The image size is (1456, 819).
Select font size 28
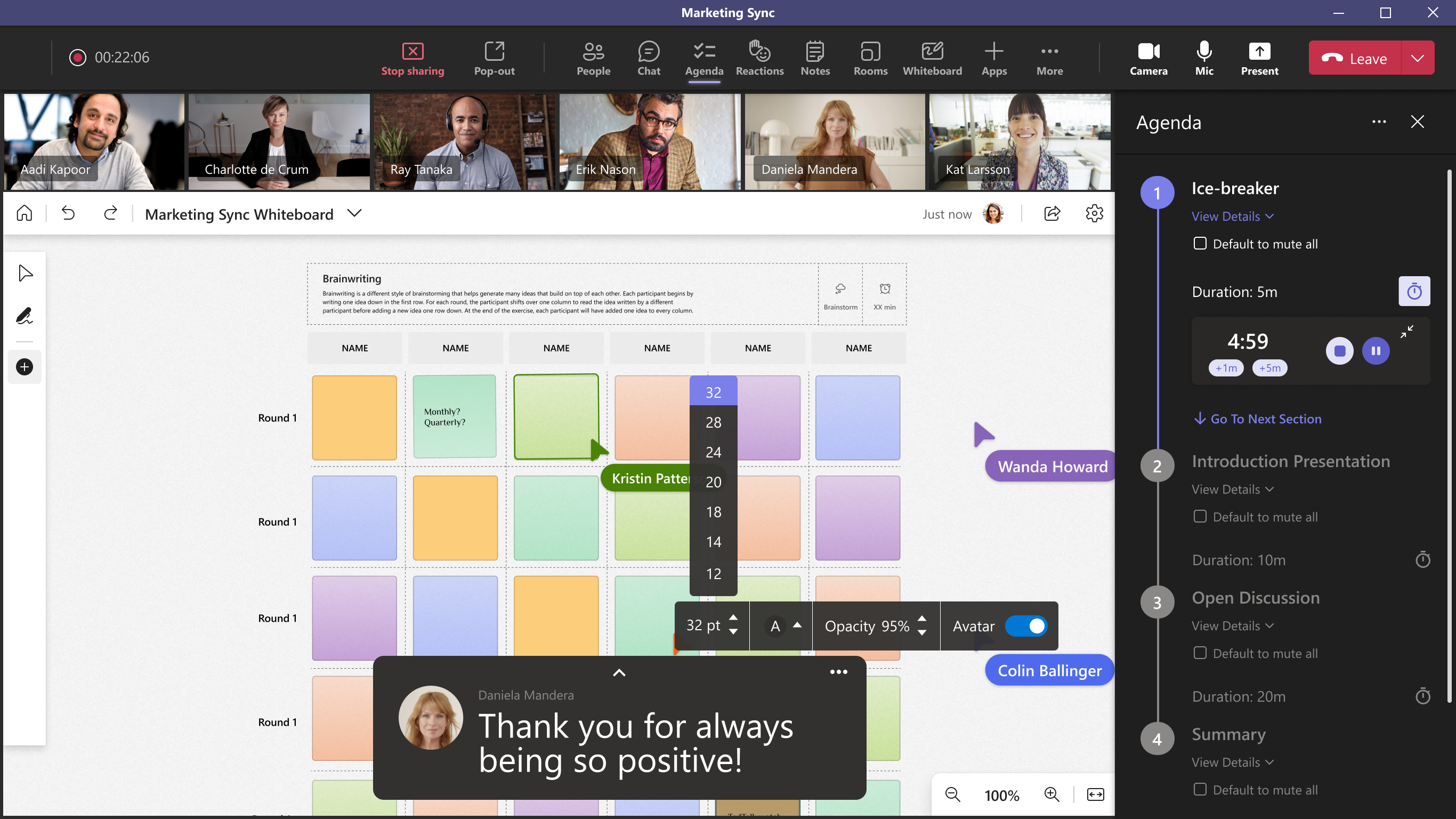pyautogui.click(x=713, y=422)
